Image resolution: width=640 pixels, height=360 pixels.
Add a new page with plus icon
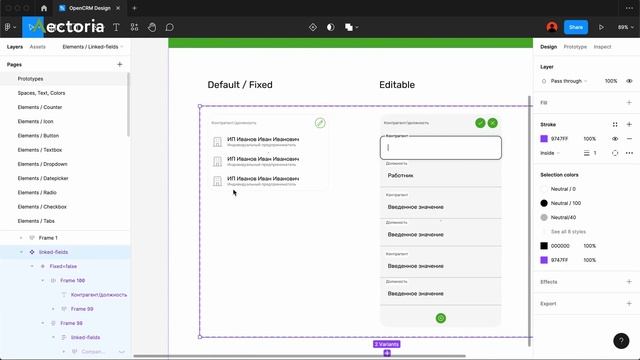click(120, 64)
